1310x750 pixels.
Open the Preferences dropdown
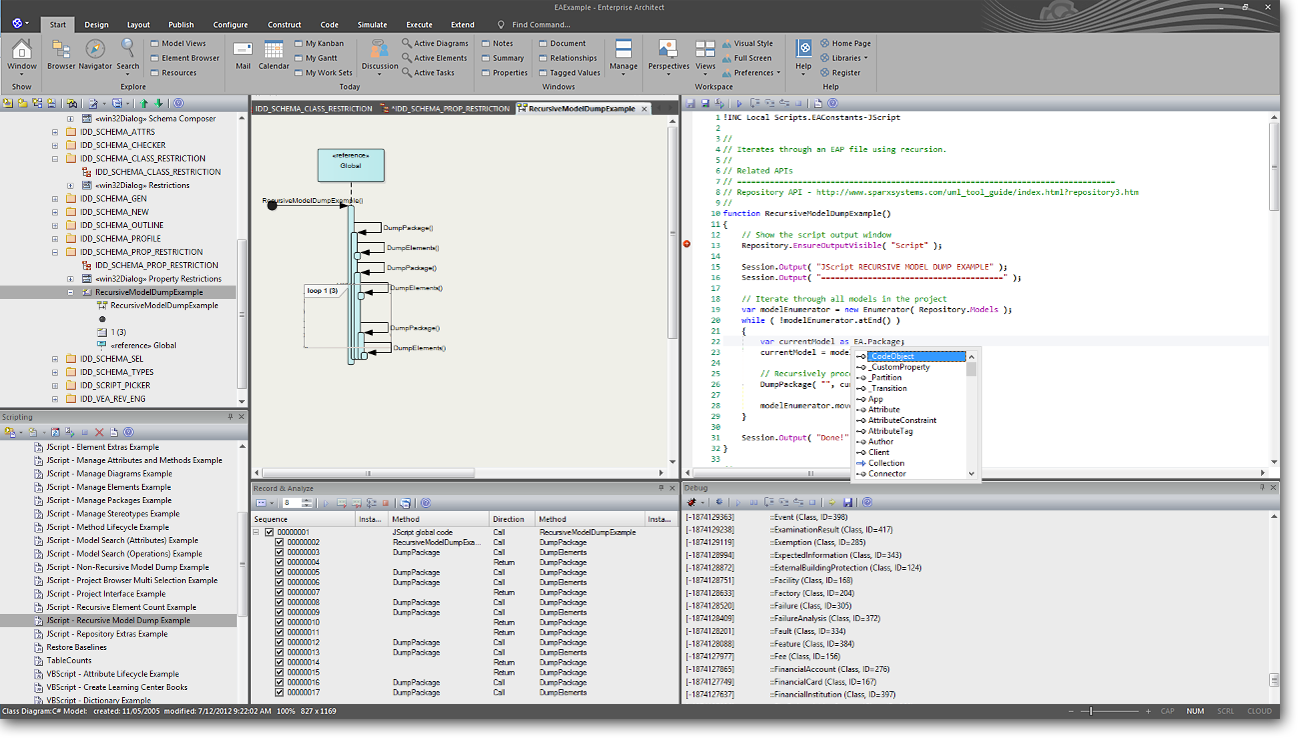(753, 73)
